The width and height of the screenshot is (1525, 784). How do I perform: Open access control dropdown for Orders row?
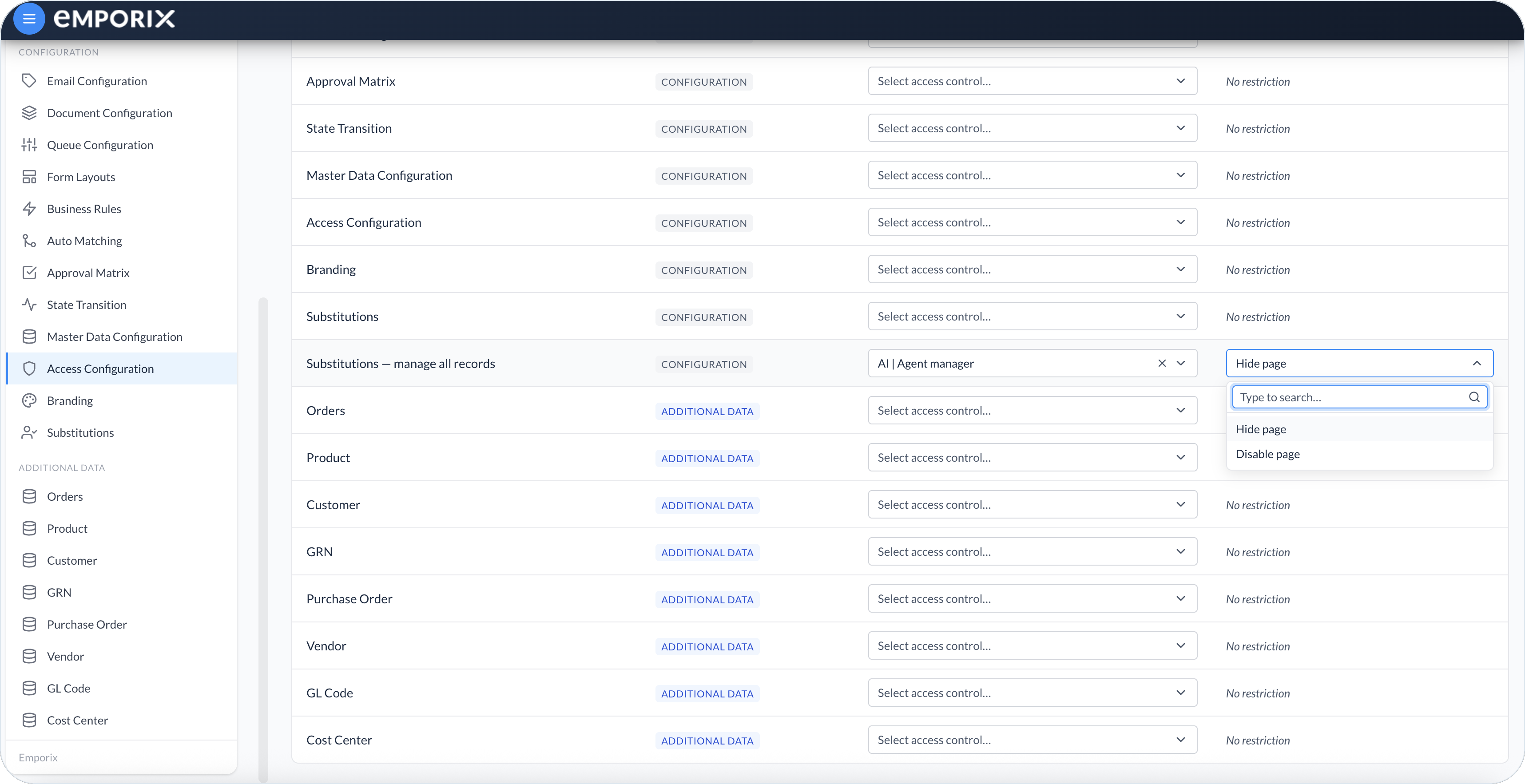1033,410
